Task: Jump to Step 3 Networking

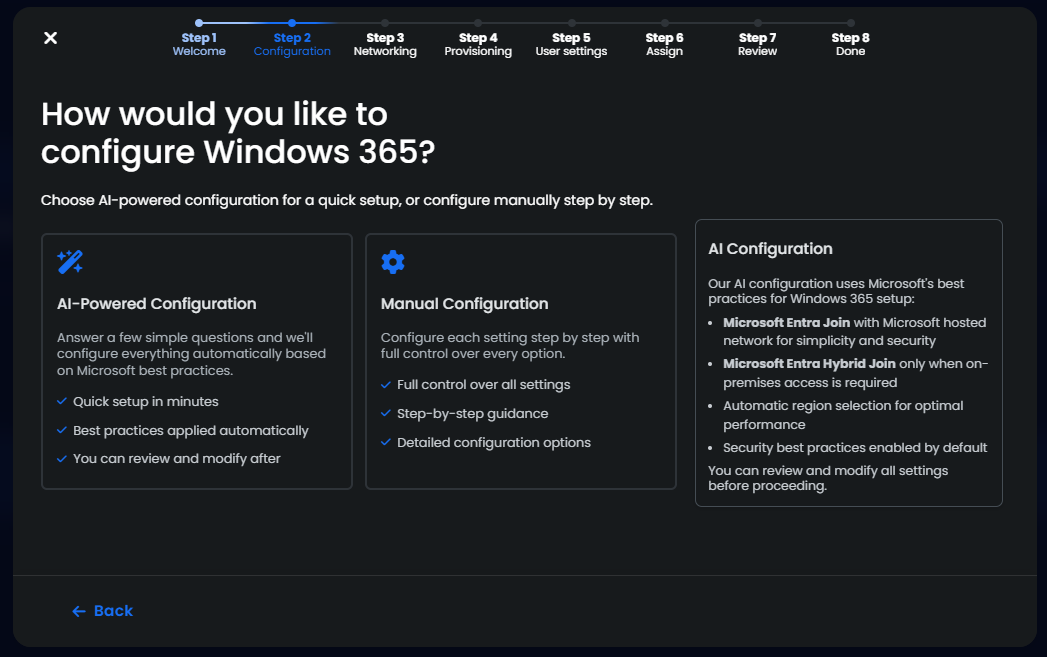Action: point(385,44)
